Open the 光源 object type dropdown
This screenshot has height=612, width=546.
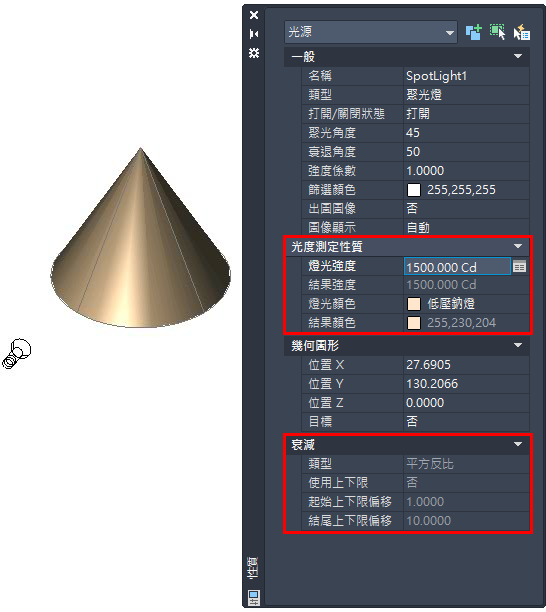point(371,32)
